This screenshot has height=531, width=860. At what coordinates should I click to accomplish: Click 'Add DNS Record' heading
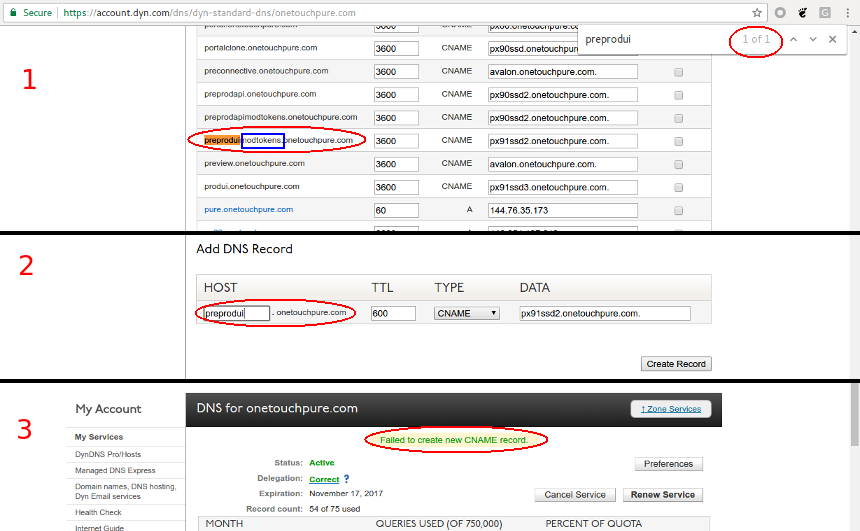pyautogui.click(x=245, y=249)
